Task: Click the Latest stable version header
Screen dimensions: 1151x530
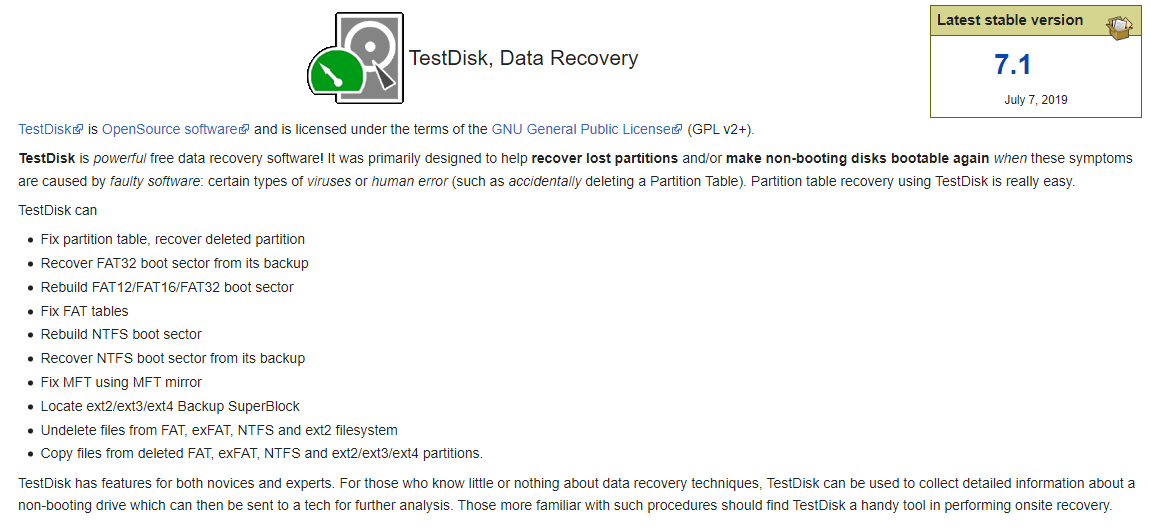Action: (1009, 20)
